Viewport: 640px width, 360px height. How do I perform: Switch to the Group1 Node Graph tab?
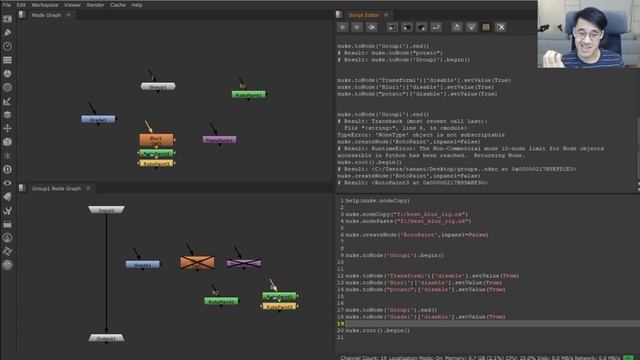(x=56, y=189)
